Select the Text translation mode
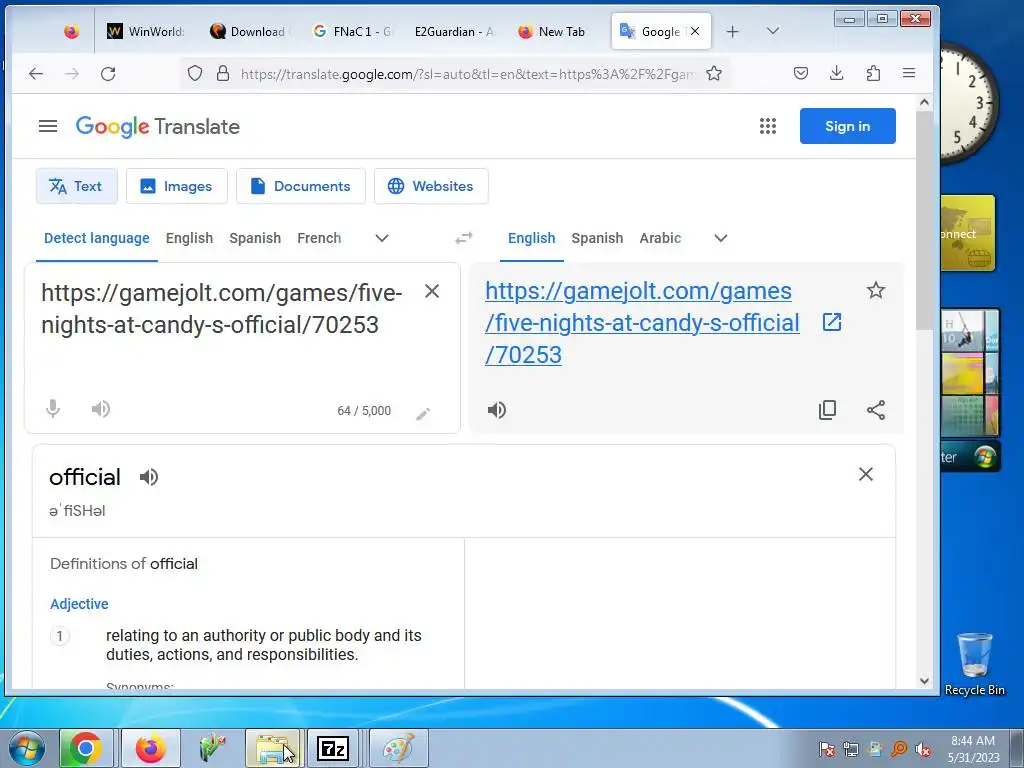The width and height of the screenshot is (1024, 768). (x=76, y=186)
